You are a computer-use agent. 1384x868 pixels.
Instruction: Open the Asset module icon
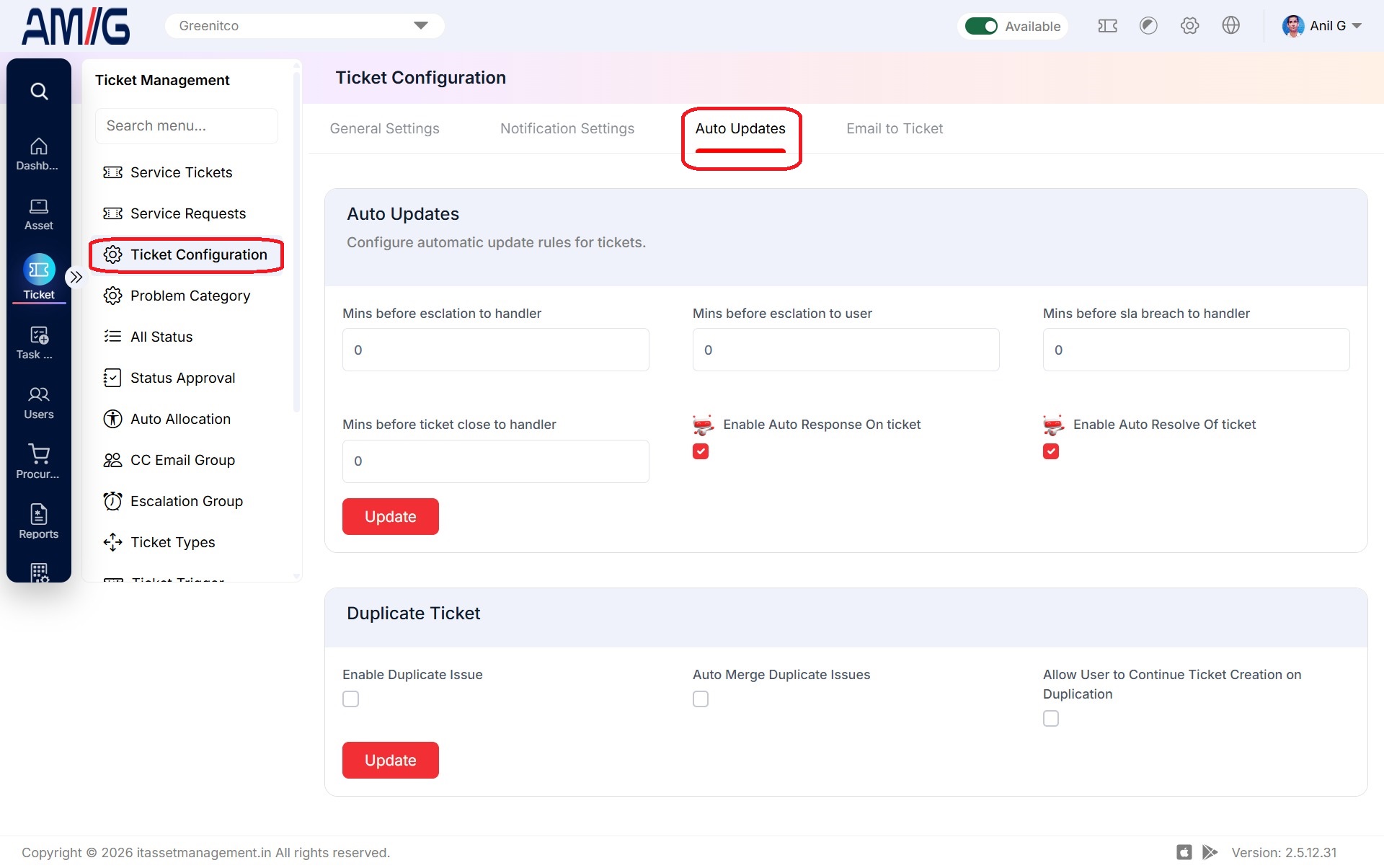(x=38, y=215)
